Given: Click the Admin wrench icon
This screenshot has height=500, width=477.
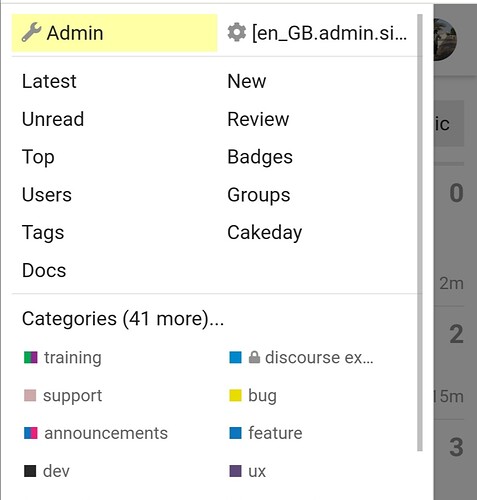Looking at the screenshot, I should (31, 33).
